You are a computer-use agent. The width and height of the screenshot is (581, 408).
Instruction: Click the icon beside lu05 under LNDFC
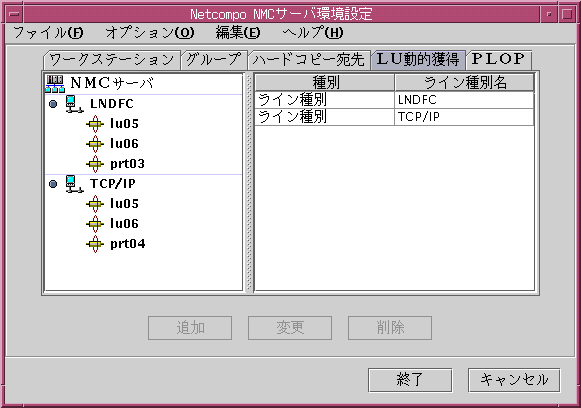click(95, 124)
